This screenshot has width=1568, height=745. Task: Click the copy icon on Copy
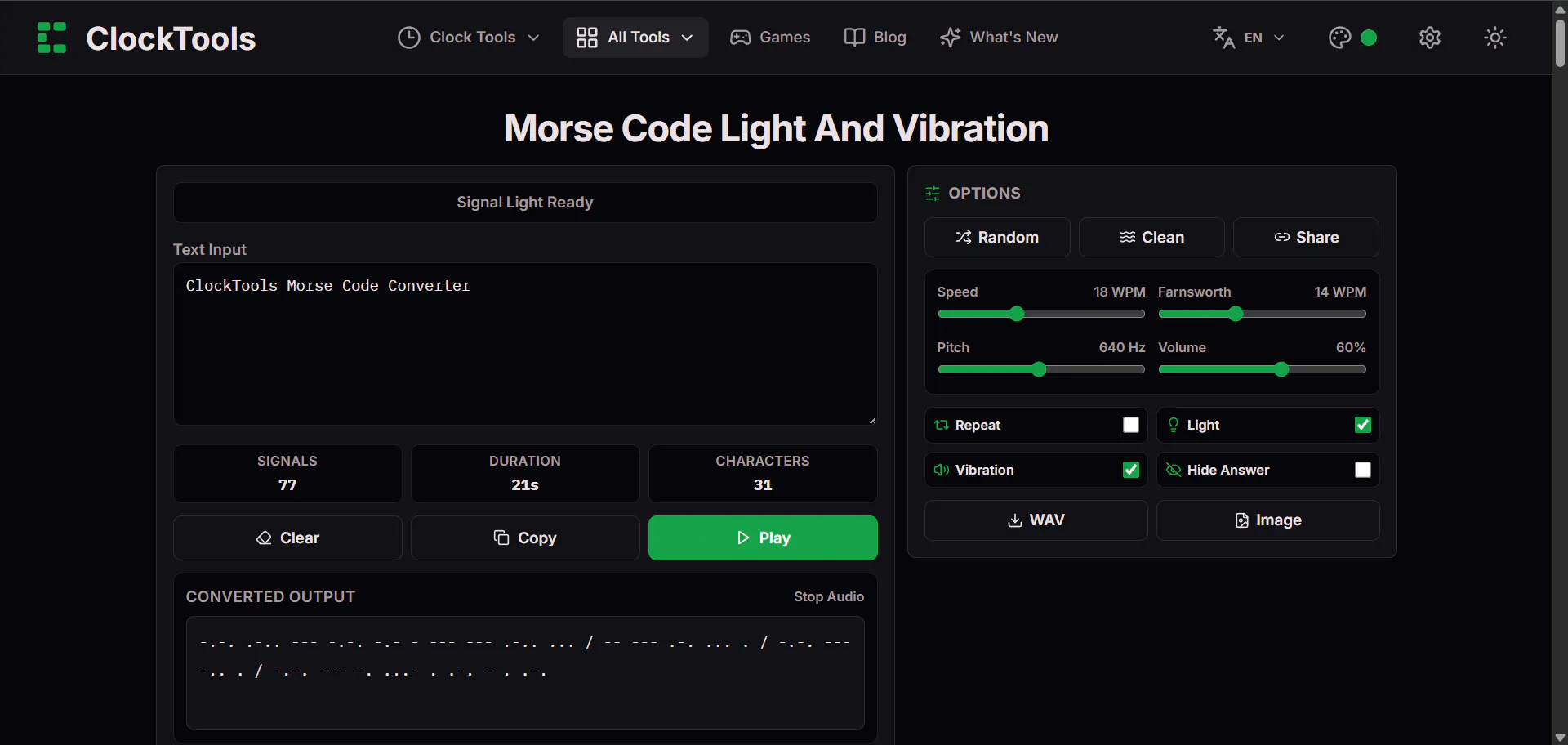point(501,538)
